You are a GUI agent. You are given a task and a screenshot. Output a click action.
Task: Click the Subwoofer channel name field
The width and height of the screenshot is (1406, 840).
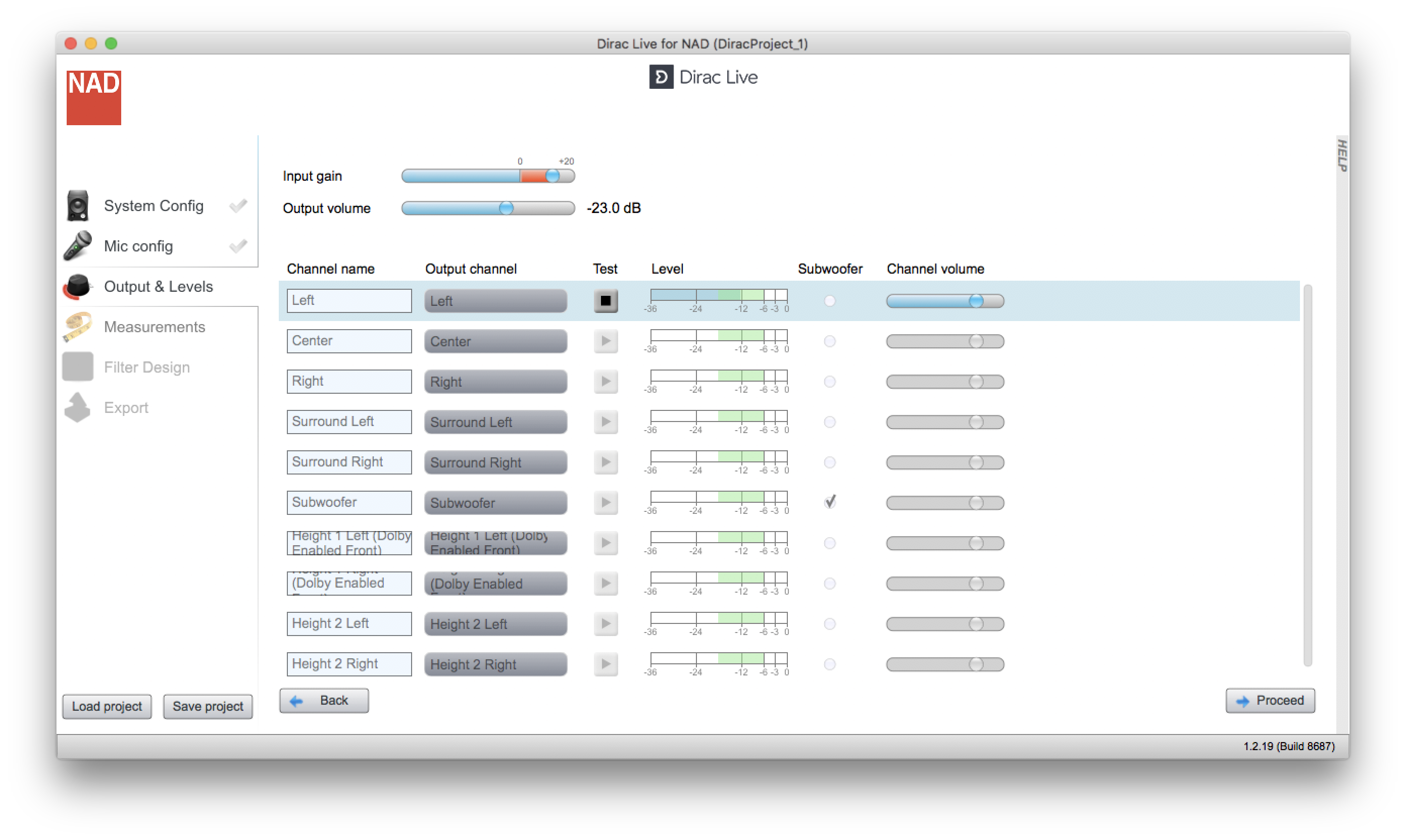(349, 503)
